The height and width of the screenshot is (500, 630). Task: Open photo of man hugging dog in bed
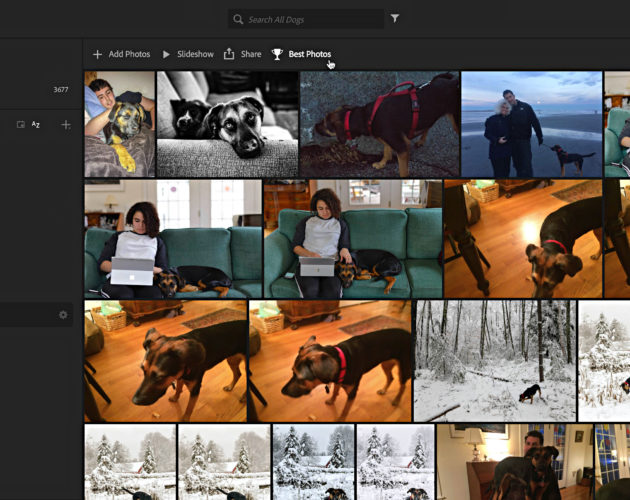click(x=120, y=124)
